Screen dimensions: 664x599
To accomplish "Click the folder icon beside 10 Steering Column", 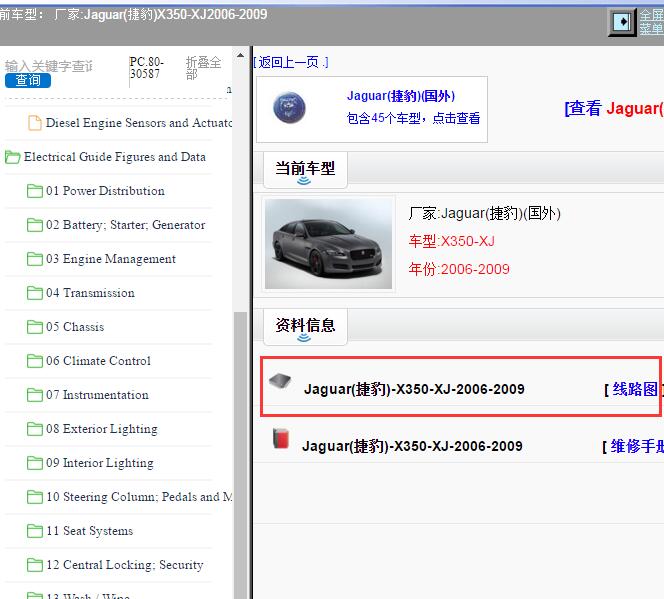I will [35, 497].
